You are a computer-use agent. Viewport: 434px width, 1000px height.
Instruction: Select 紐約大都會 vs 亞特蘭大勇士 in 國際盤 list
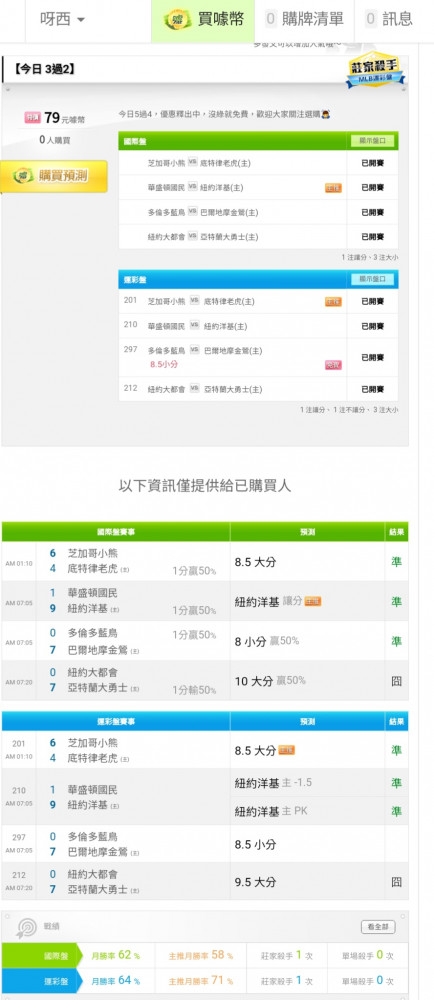point(258,237)
